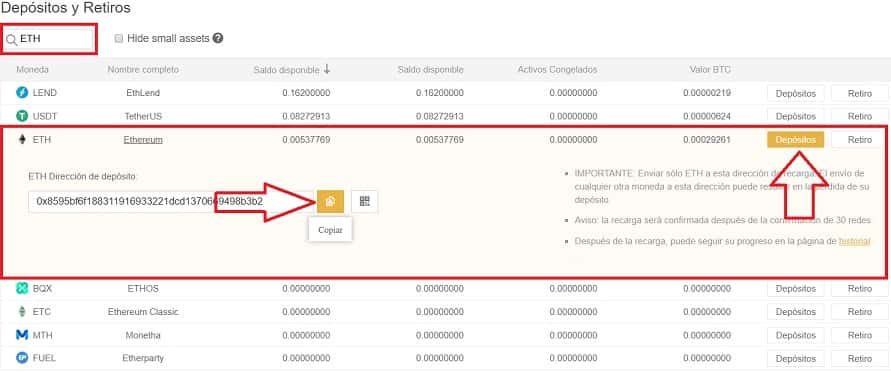Open Depósitos for USDT
Screen dimensions: 891x372
tap(796, 116)
